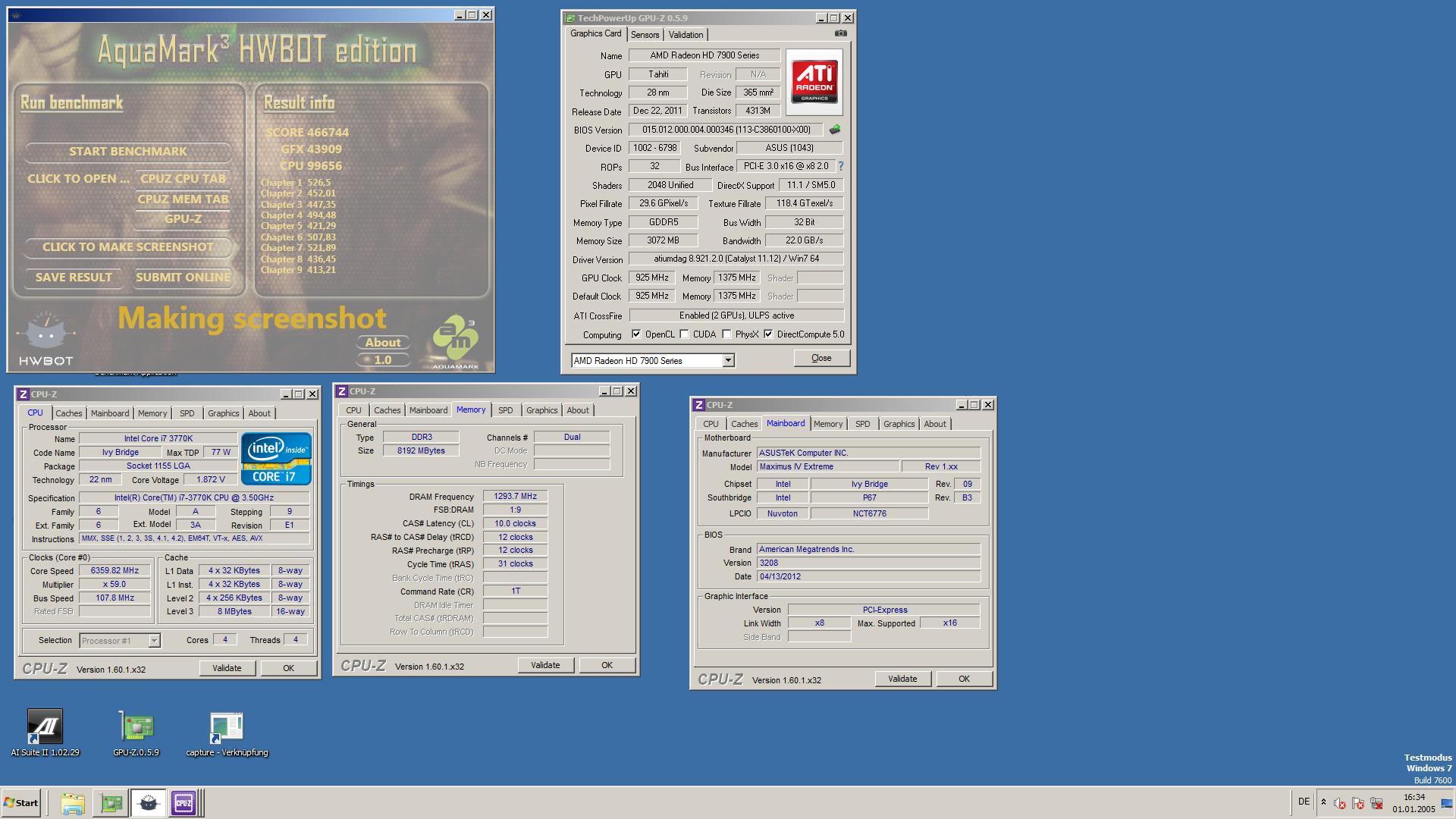The height and width of the screenshot is (819, 1456).
Task: Click the Core Speed 6359.82 MHz field
Action: (115, 570)
